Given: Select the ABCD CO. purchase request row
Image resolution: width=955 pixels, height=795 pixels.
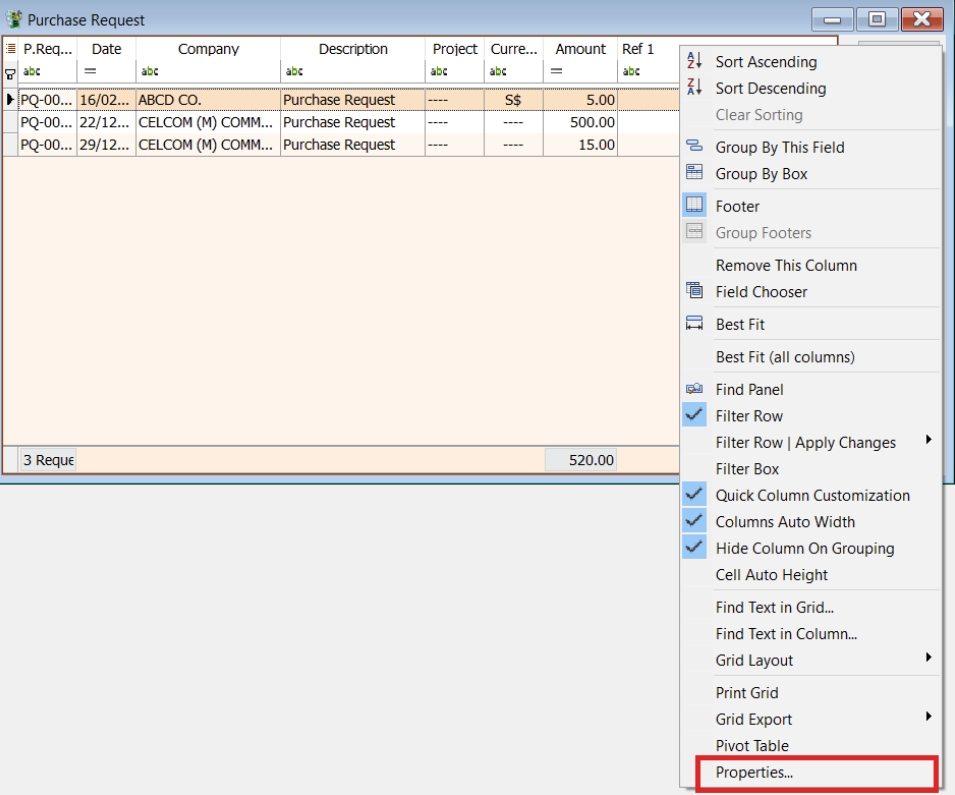Looking at the screenshot, I should click(x=300, y=99).
